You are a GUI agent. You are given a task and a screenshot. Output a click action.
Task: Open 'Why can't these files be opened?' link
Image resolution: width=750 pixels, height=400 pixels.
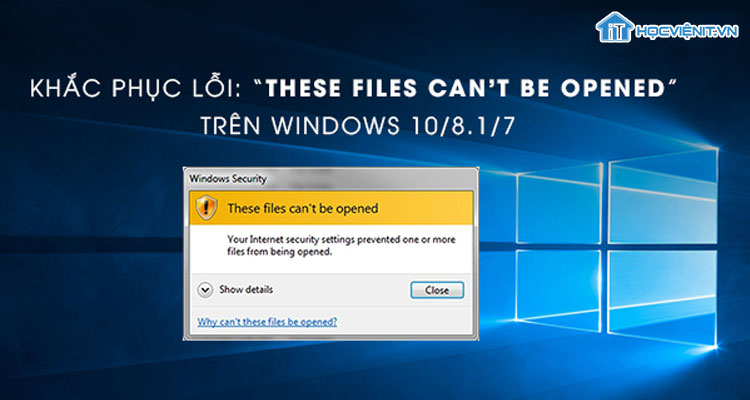267,322
